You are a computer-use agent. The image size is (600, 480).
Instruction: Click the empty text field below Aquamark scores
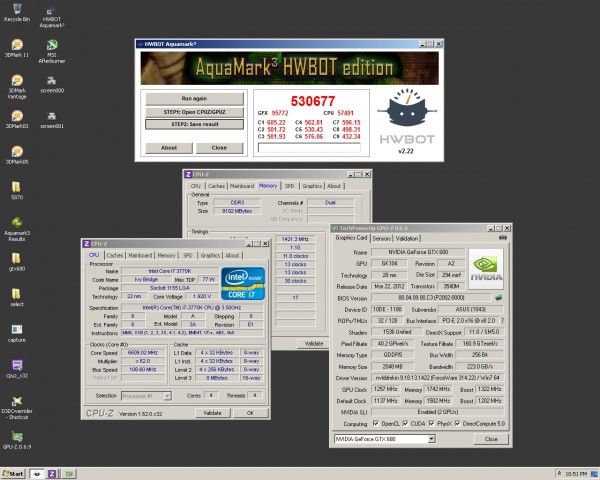point(309,148)
